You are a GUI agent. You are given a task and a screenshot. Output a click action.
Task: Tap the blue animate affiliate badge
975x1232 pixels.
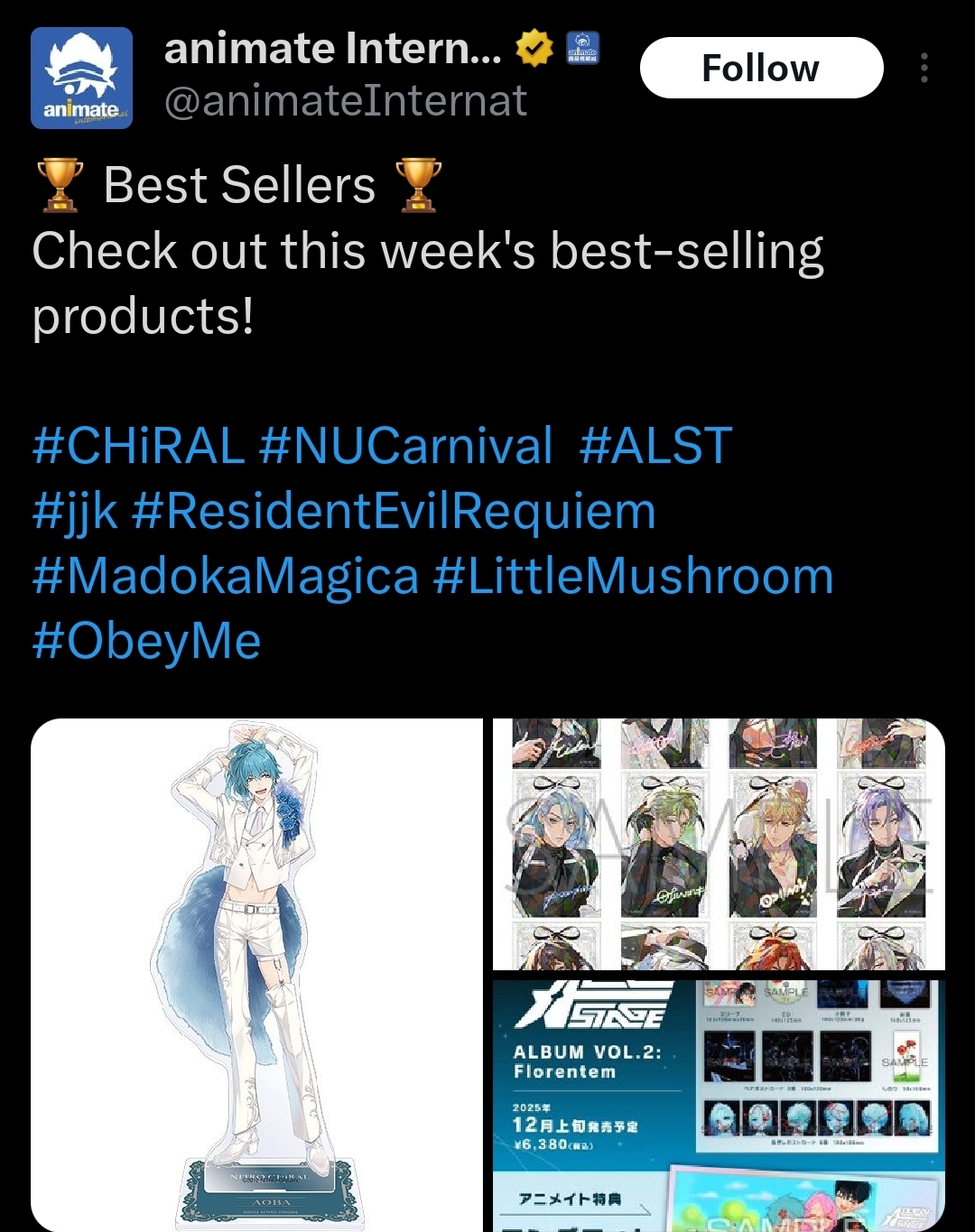(582, 48)
